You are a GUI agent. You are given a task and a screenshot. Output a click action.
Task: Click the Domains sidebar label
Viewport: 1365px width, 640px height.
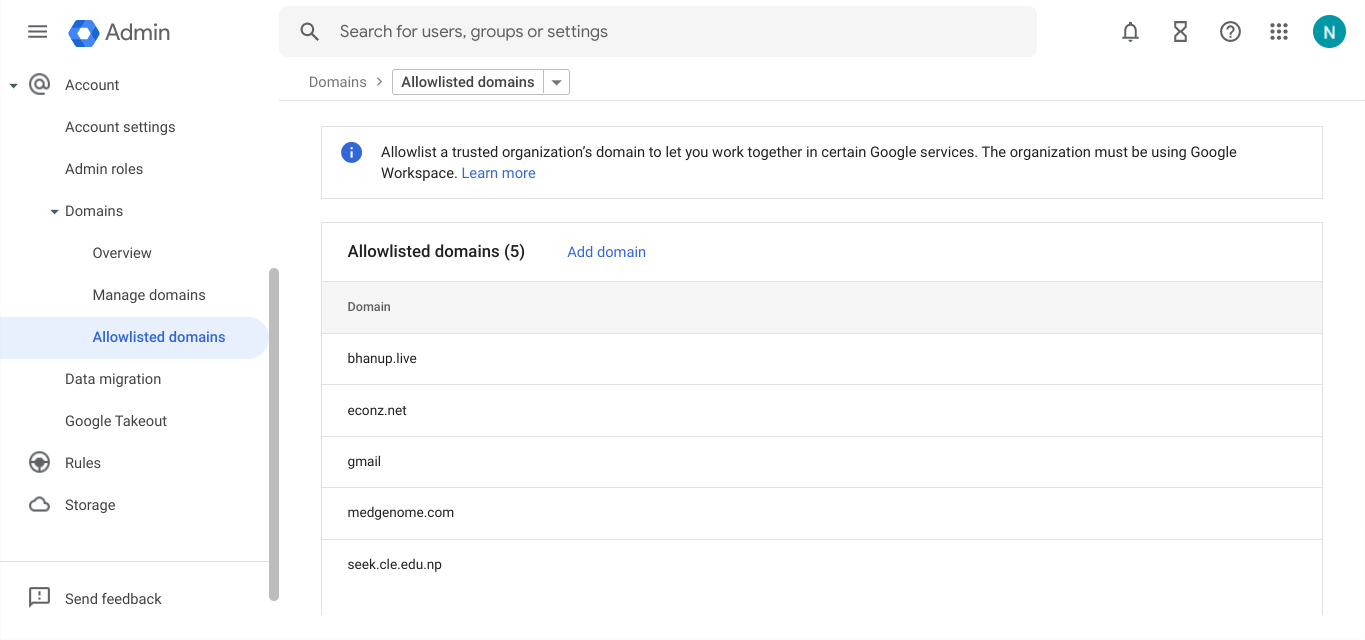[94, 211]
